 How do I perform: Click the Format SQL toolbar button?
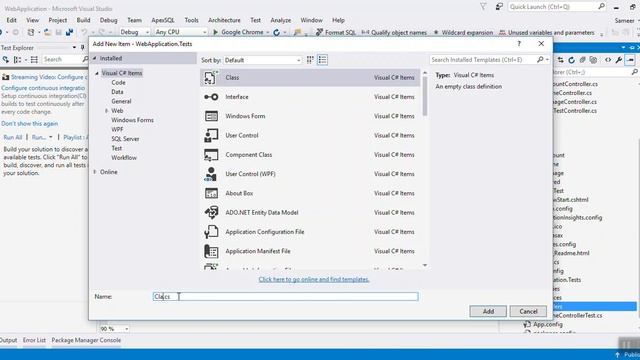click(336, 32)
